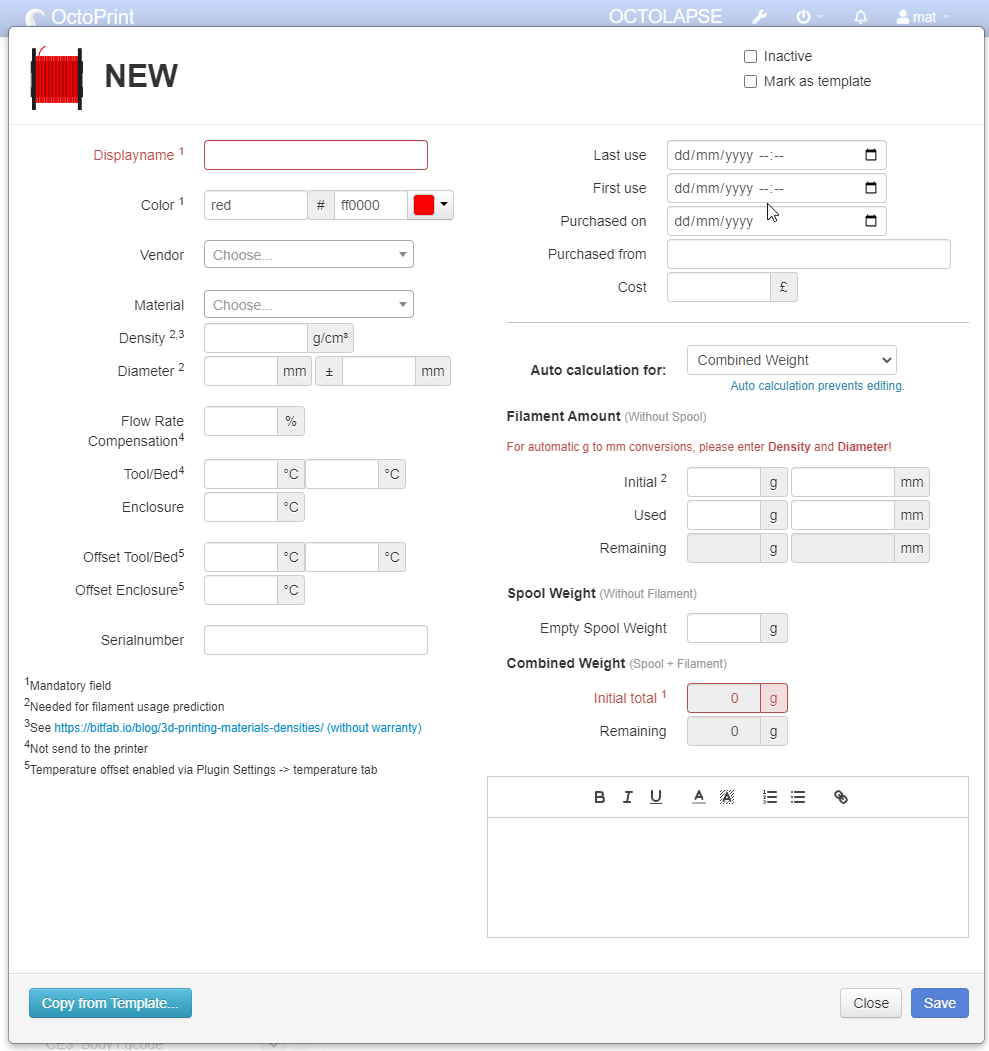Click Copy from Template button
Screen dimensions: 989x1051
(x=111, y=1003)
